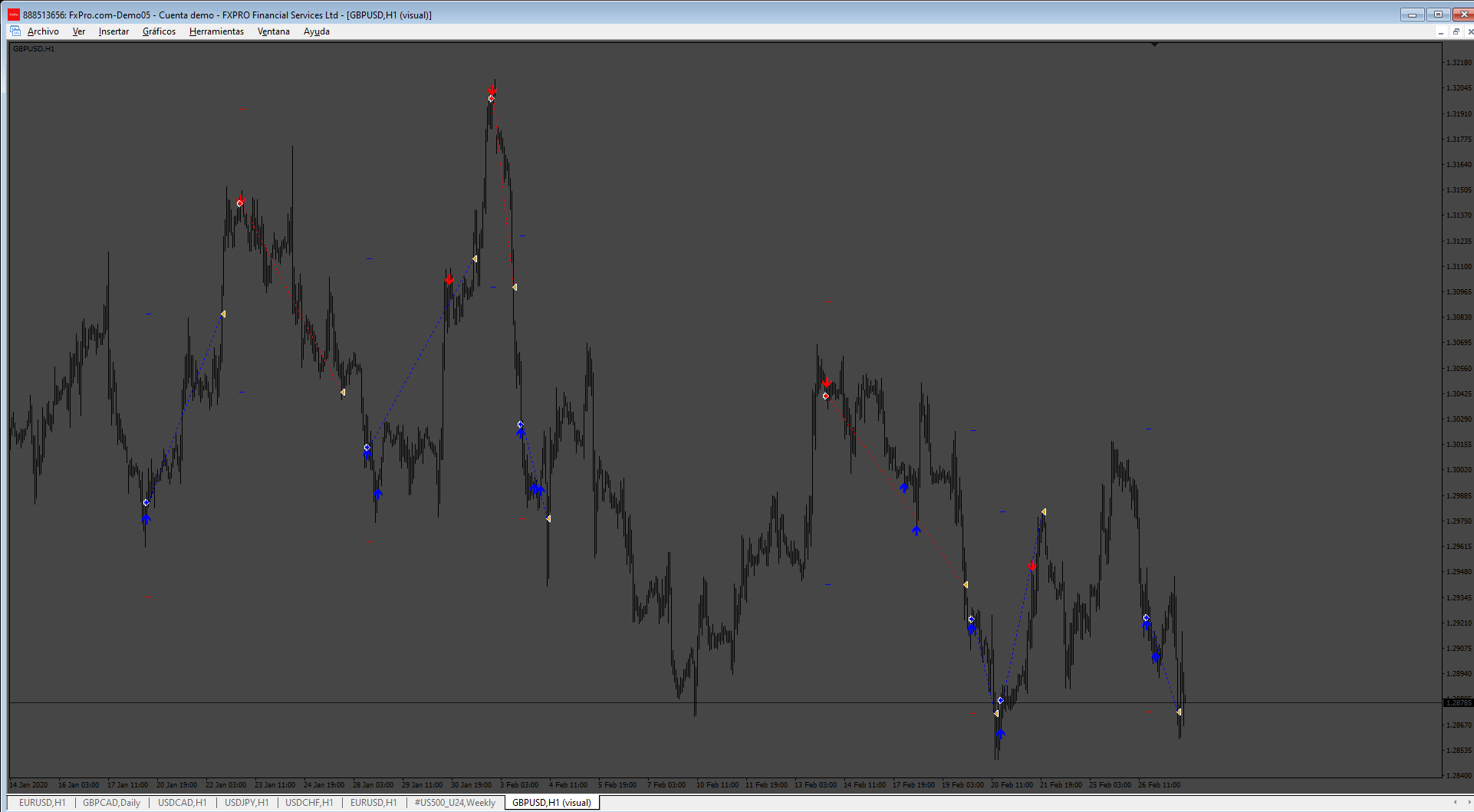The width and height of the screenshot is (1474, 812).
Task: Close the GBPUSD chart child window
Action: pyautogui.click(x=1469, y=32)
